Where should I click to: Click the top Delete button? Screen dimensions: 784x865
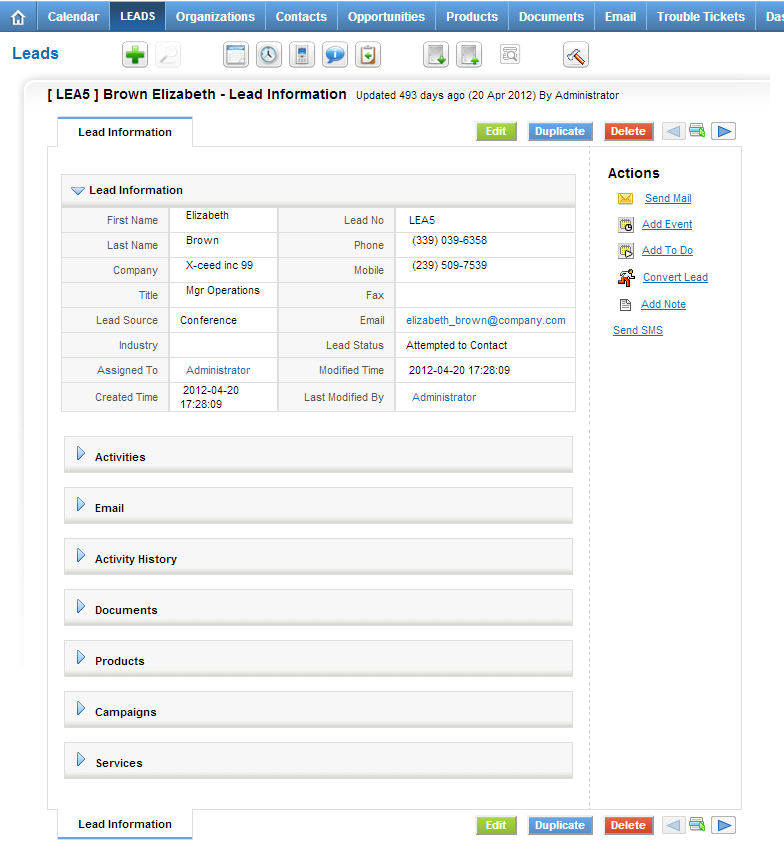[x=628, y=131]
